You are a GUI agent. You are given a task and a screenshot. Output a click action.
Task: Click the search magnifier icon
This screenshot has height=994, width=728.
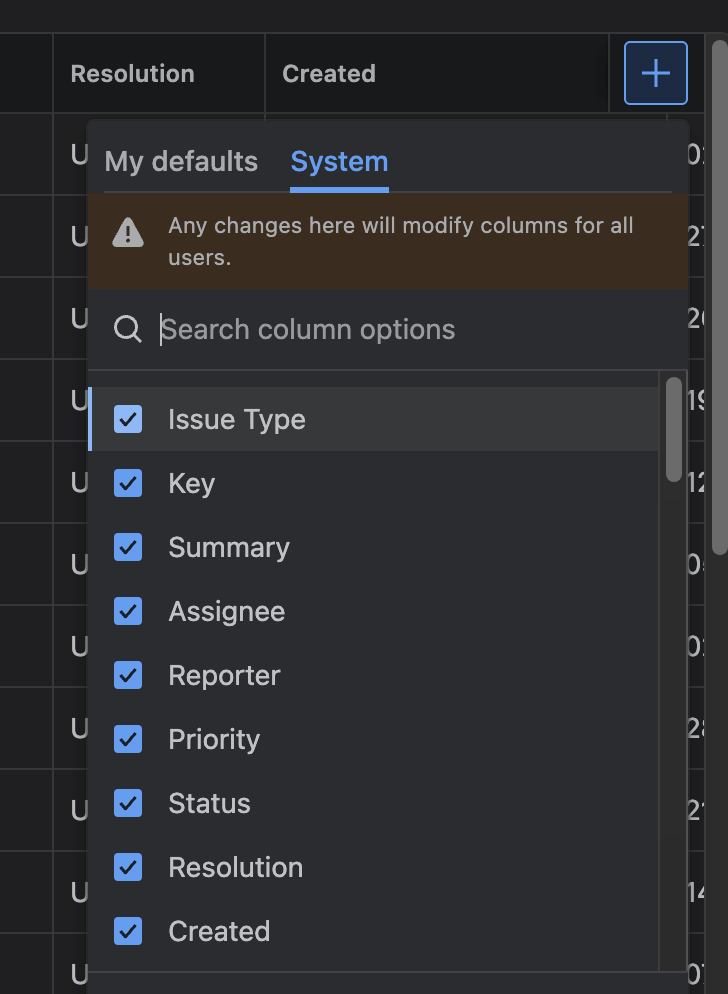(128, 329)
